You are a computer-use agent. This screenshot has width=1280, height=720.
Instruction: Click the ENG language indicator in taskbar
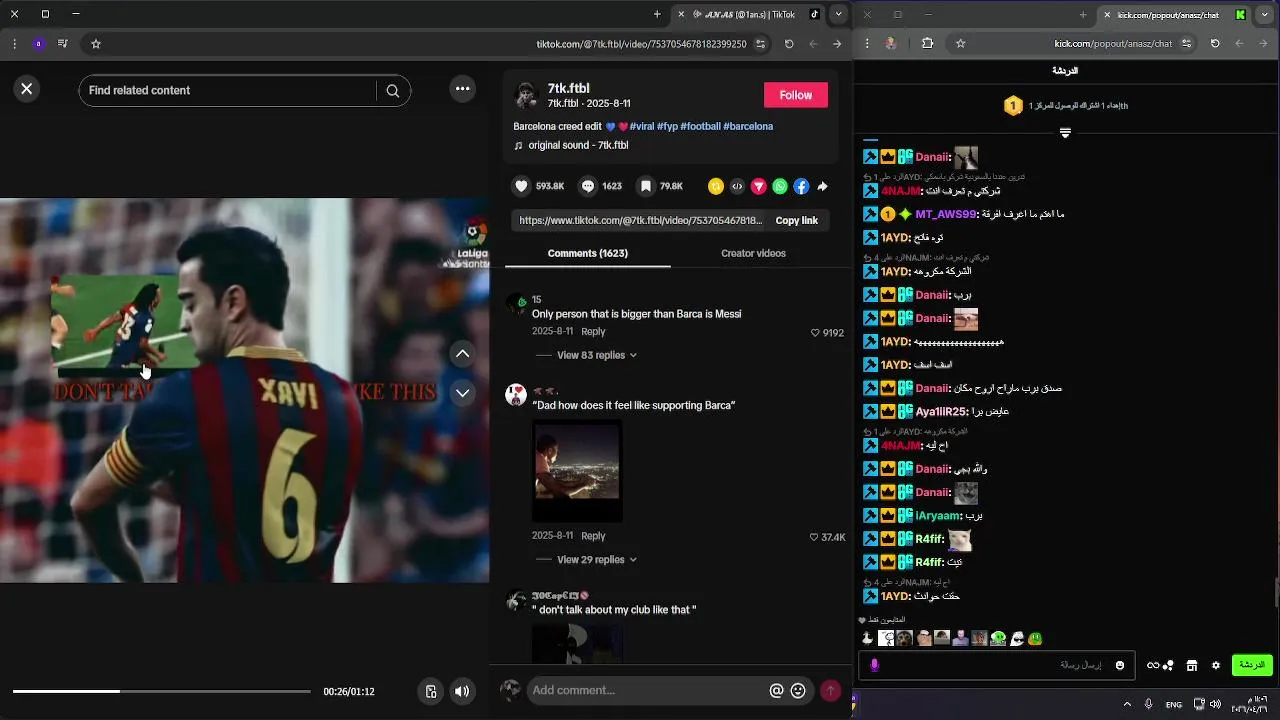tap(1174, 704)
